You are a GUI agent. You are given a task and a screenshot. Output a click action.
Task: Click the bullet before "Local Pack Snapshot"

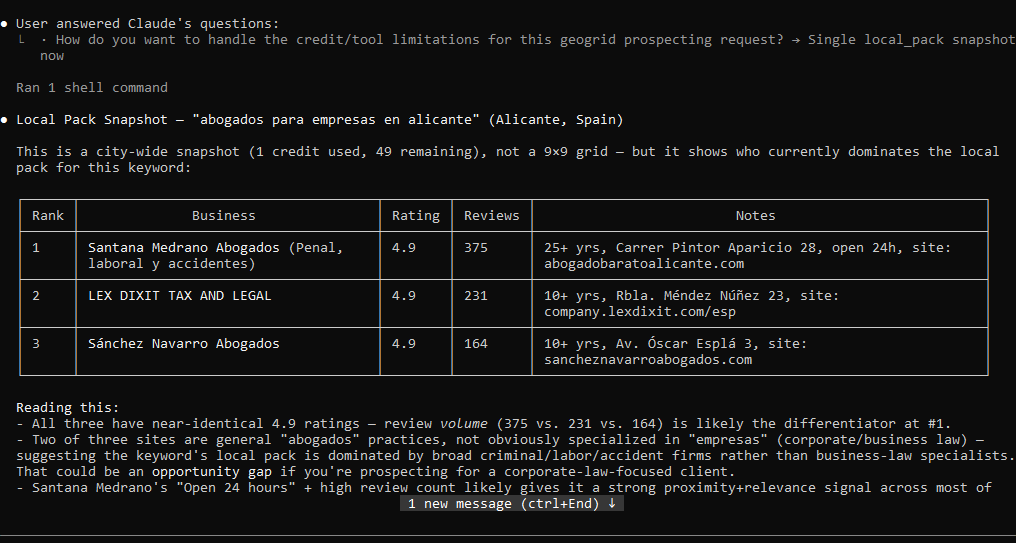coord(5,120)
